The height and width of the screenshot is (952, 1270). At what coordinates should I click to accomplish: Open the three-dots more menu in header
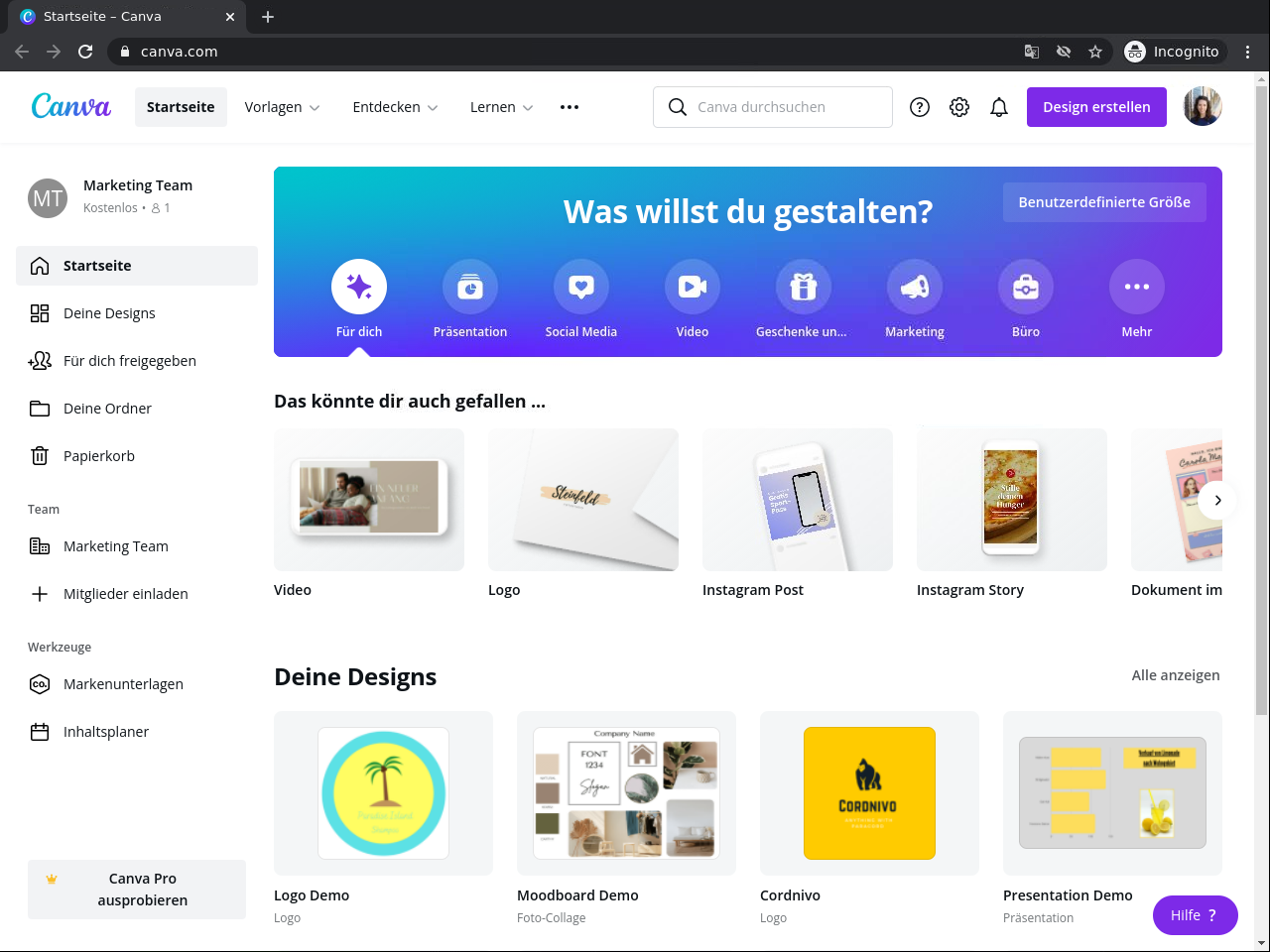pyautogui.click(x=570, y=107)
